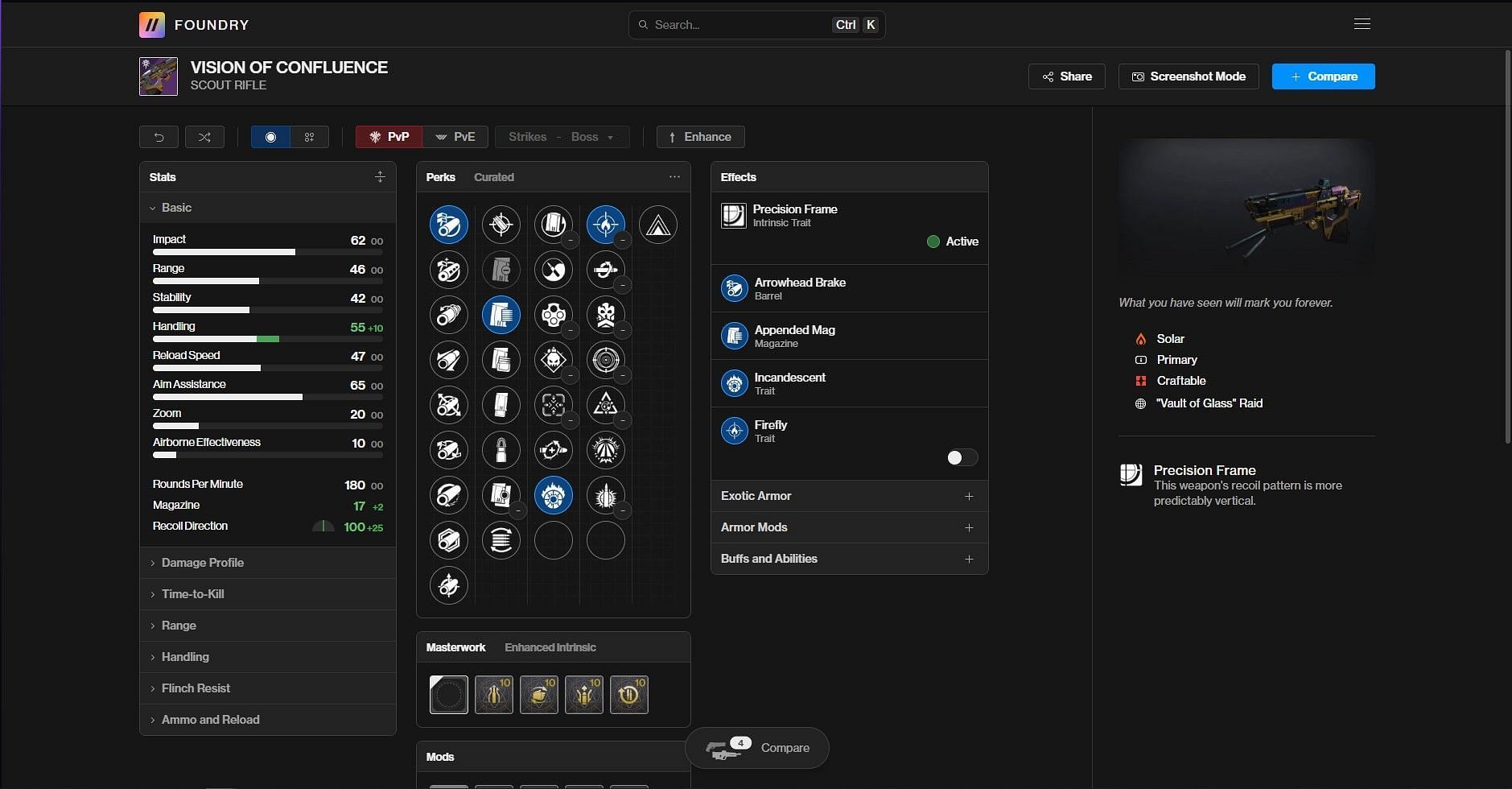
Task: Expand the Damage Profile section
Action: pyautogui.click(x=268, y=563)
